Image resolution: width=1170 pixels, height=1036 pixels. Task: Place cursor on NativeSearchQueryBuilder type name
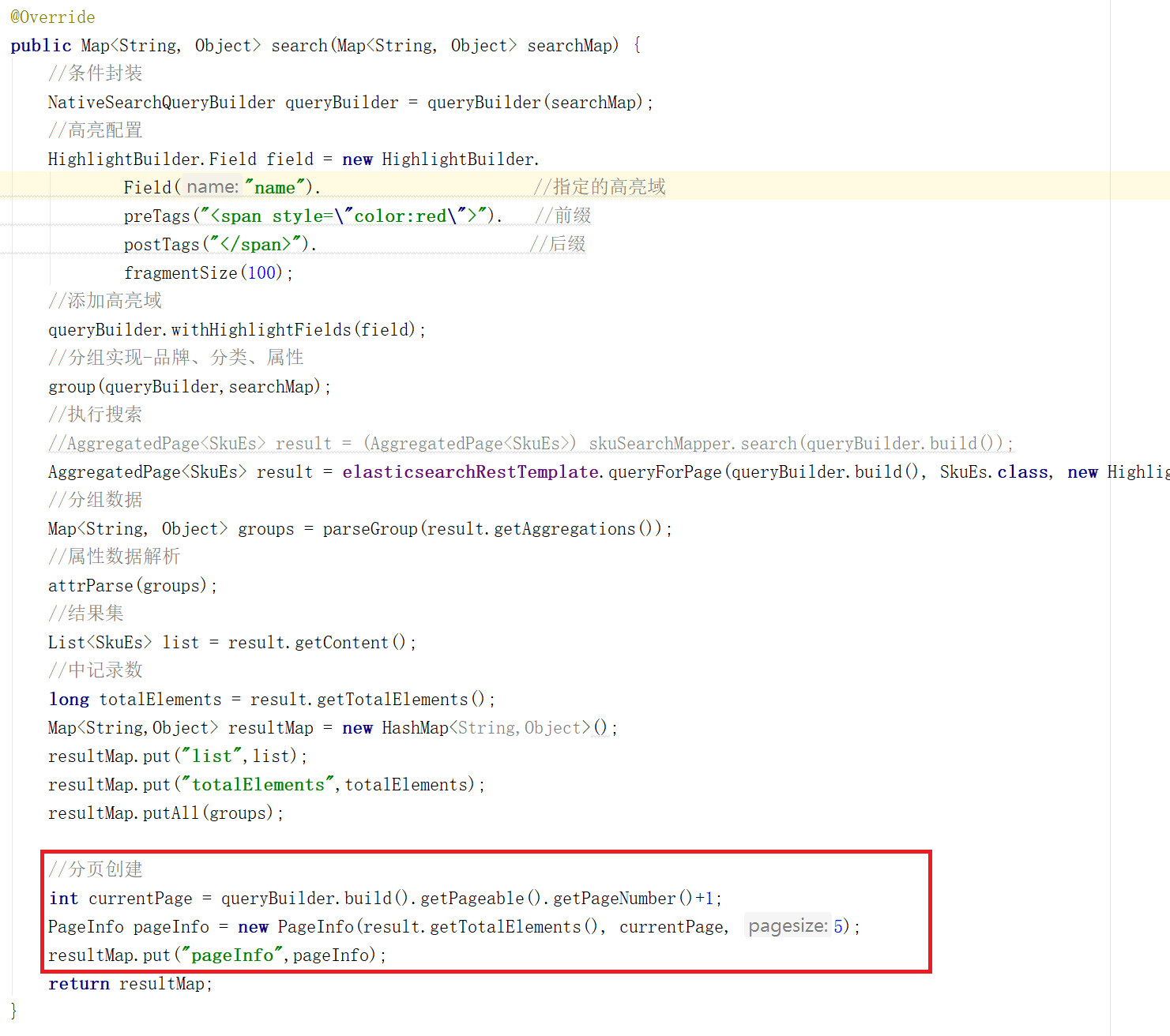pos(161,103)
